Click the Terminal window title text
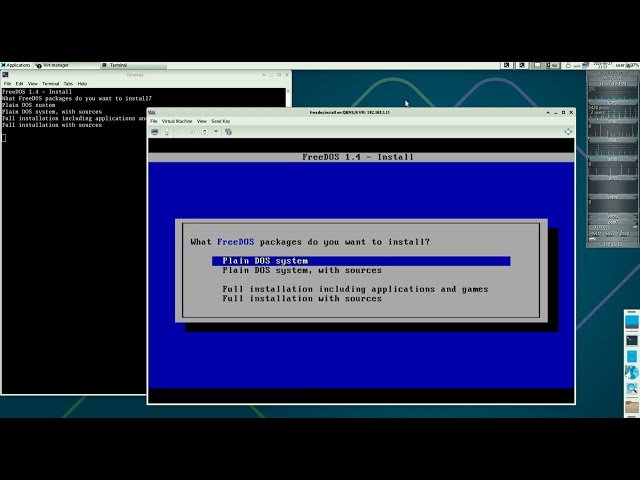640x480 pixels. tap(135, 75)
